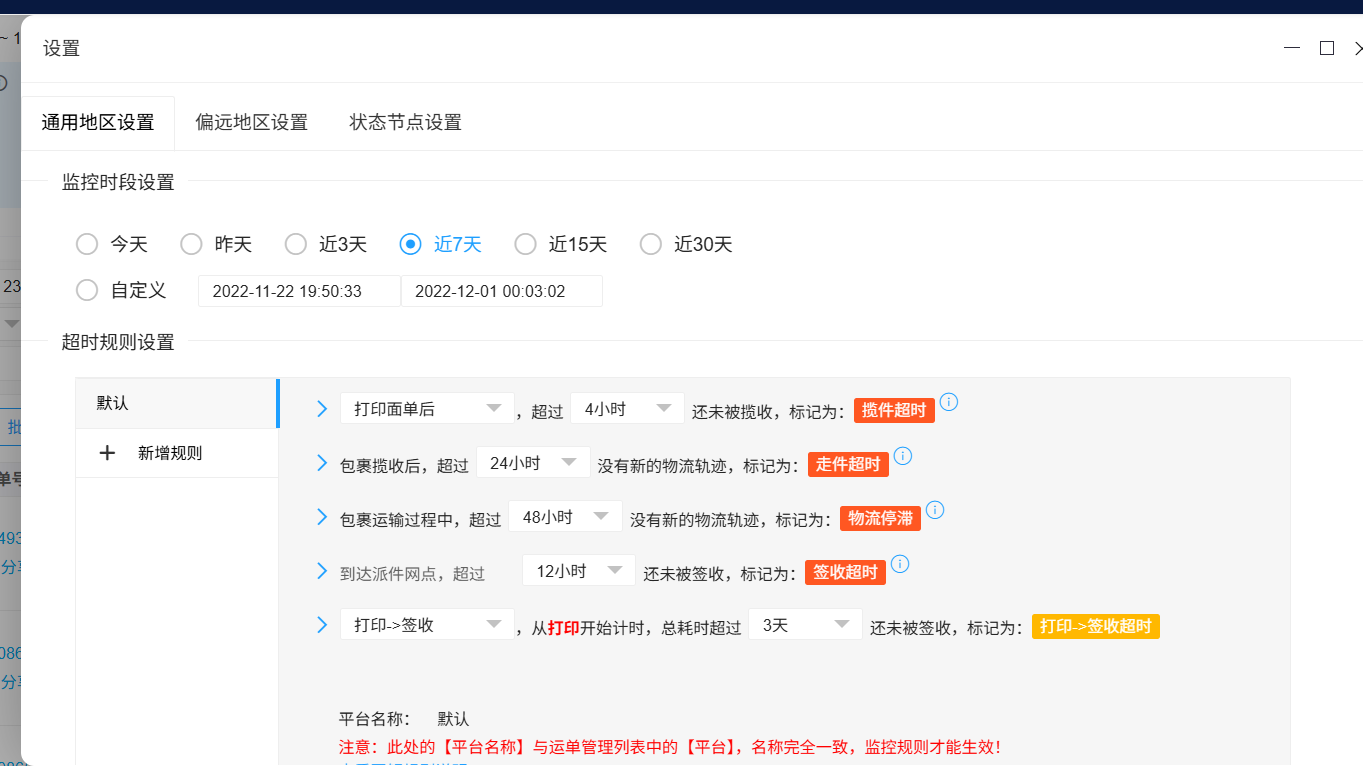Click the plus icon for 新增规则
Image resolution: width=1363 pixels, height=769 pixels.
[x=108, y=453]
